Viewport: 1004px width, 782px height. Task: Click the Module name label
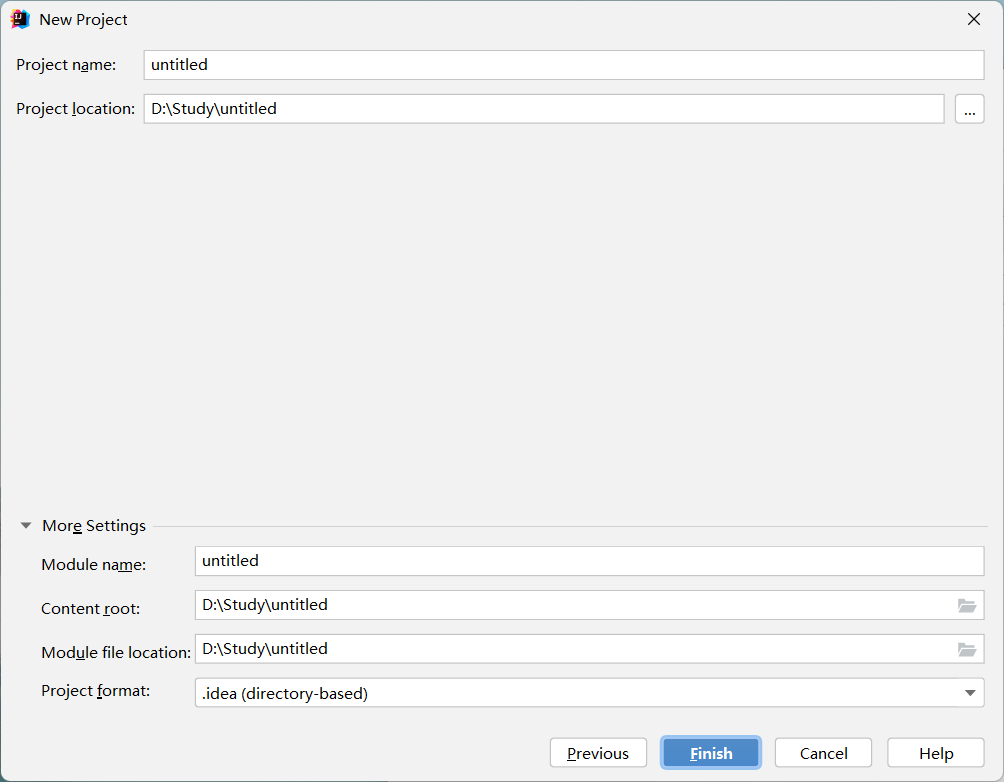click(93, 564)
